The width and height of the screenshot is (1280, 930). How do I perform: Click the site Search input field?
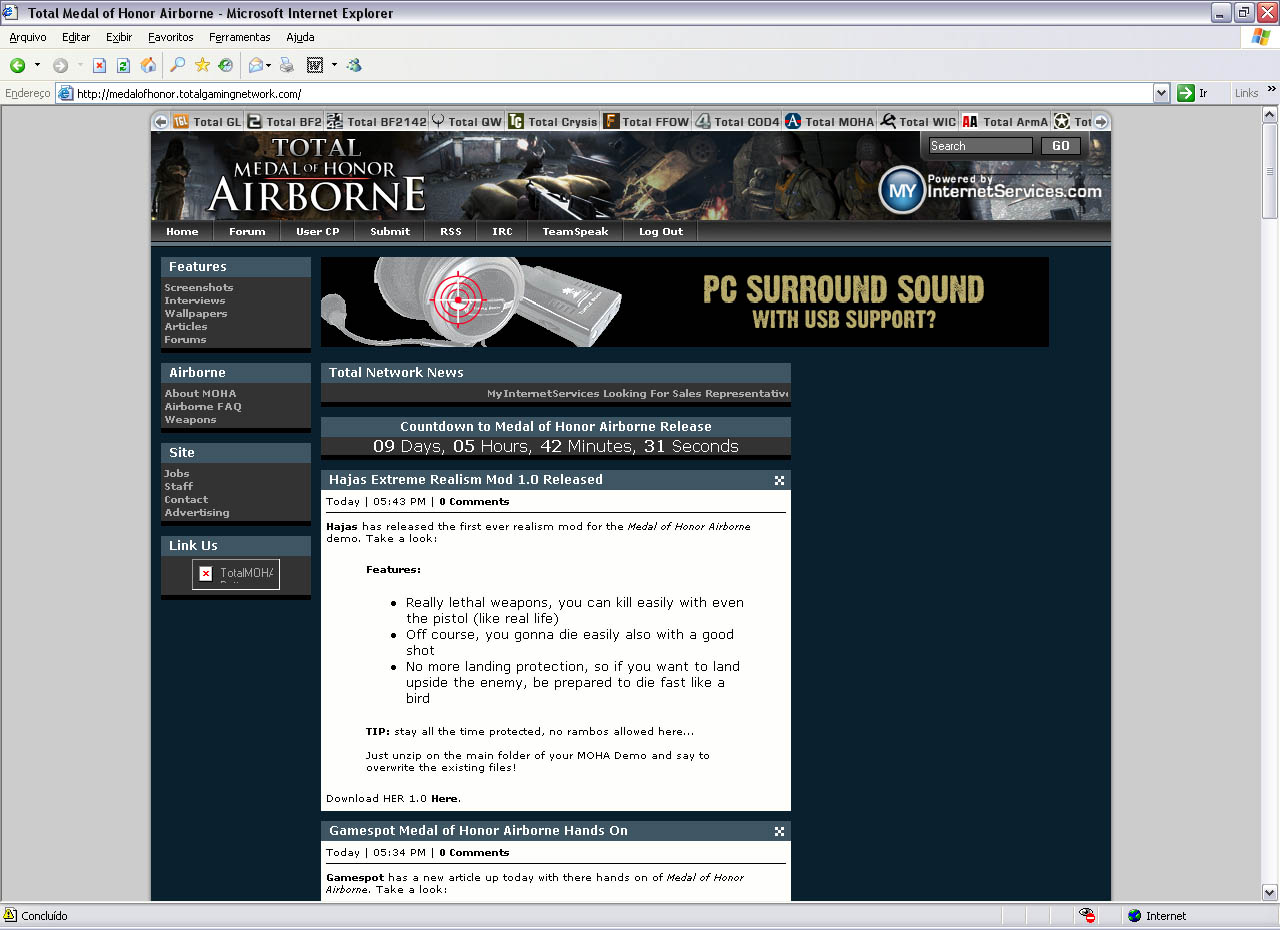click(980, 146)
